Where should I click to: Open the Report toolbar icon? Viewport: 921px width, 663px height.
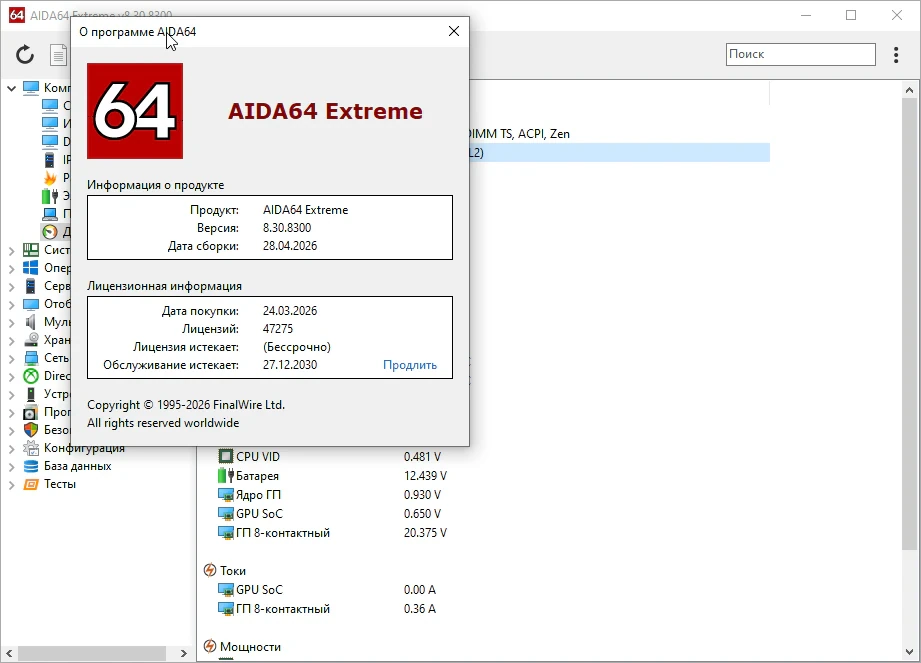[x=59, y=55]
